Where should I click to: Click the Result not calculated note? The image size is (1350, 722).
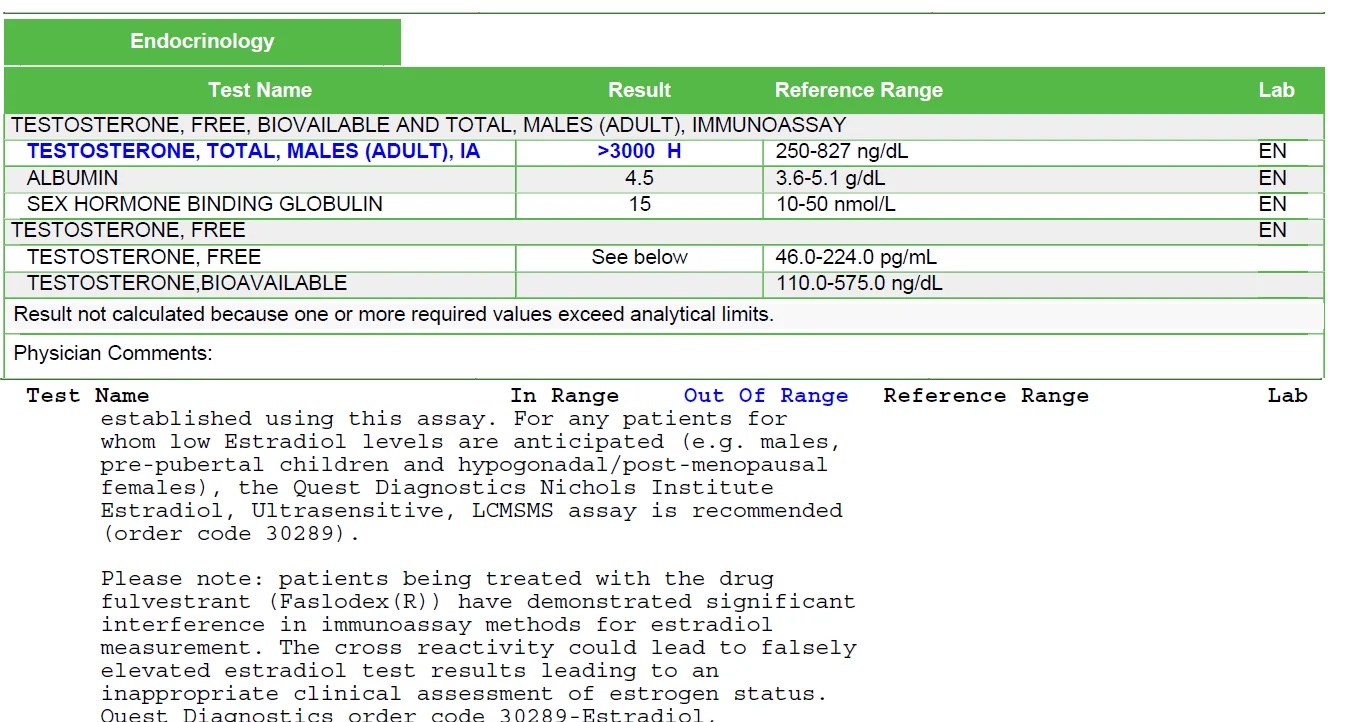coord(394,315)
